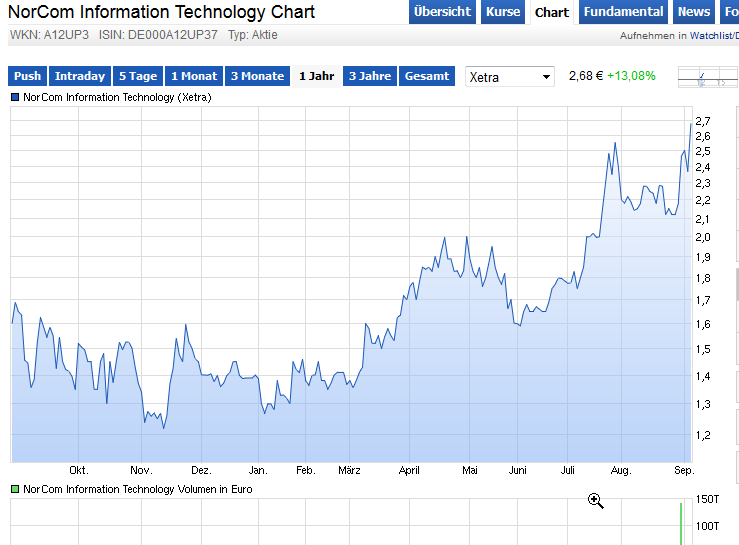Open the partially visible Fo tab
This screenshot has height=545, width=739.
coord(730,12)
